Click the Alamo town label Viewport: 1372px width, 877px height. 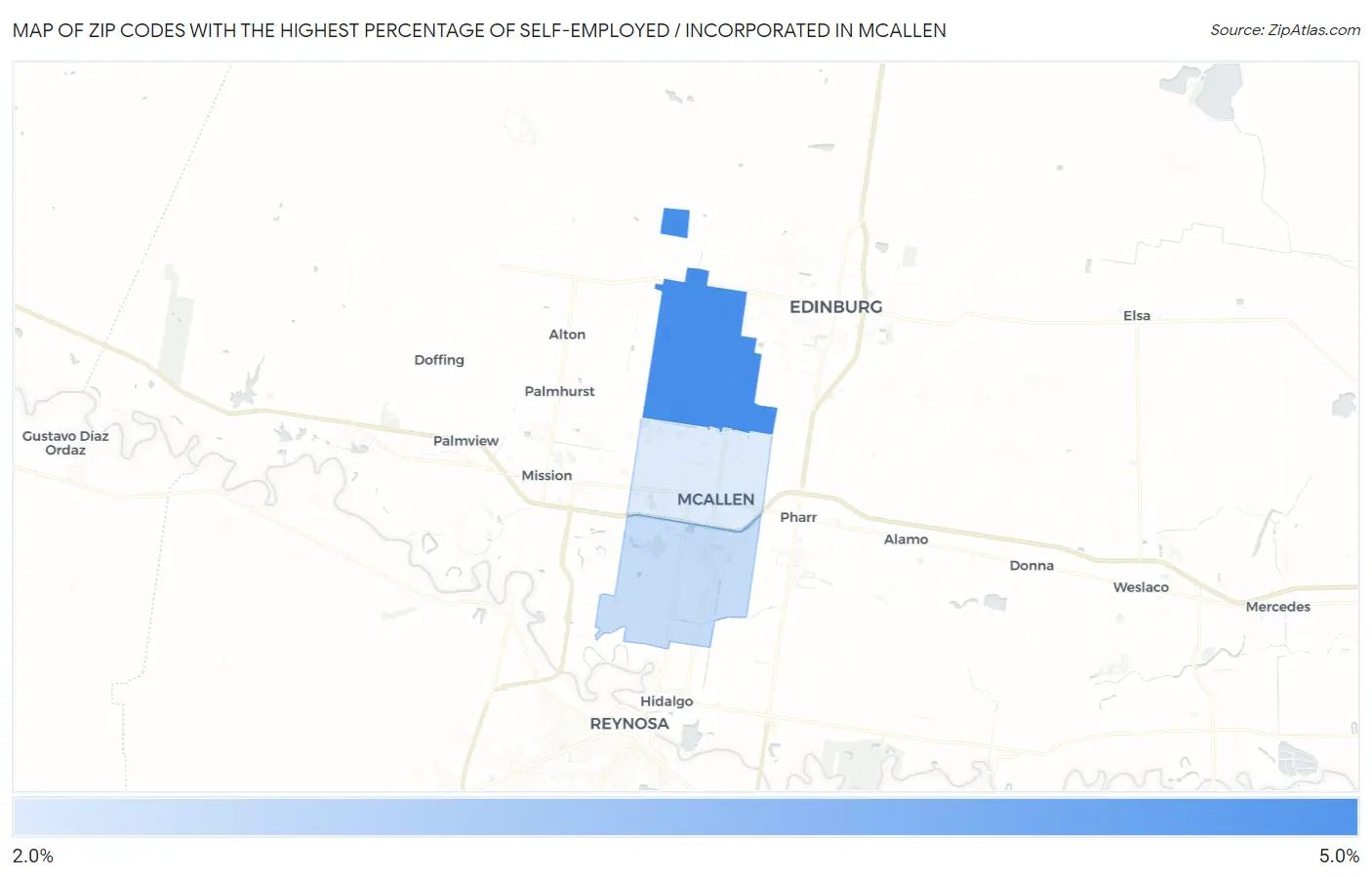(906, 539)
